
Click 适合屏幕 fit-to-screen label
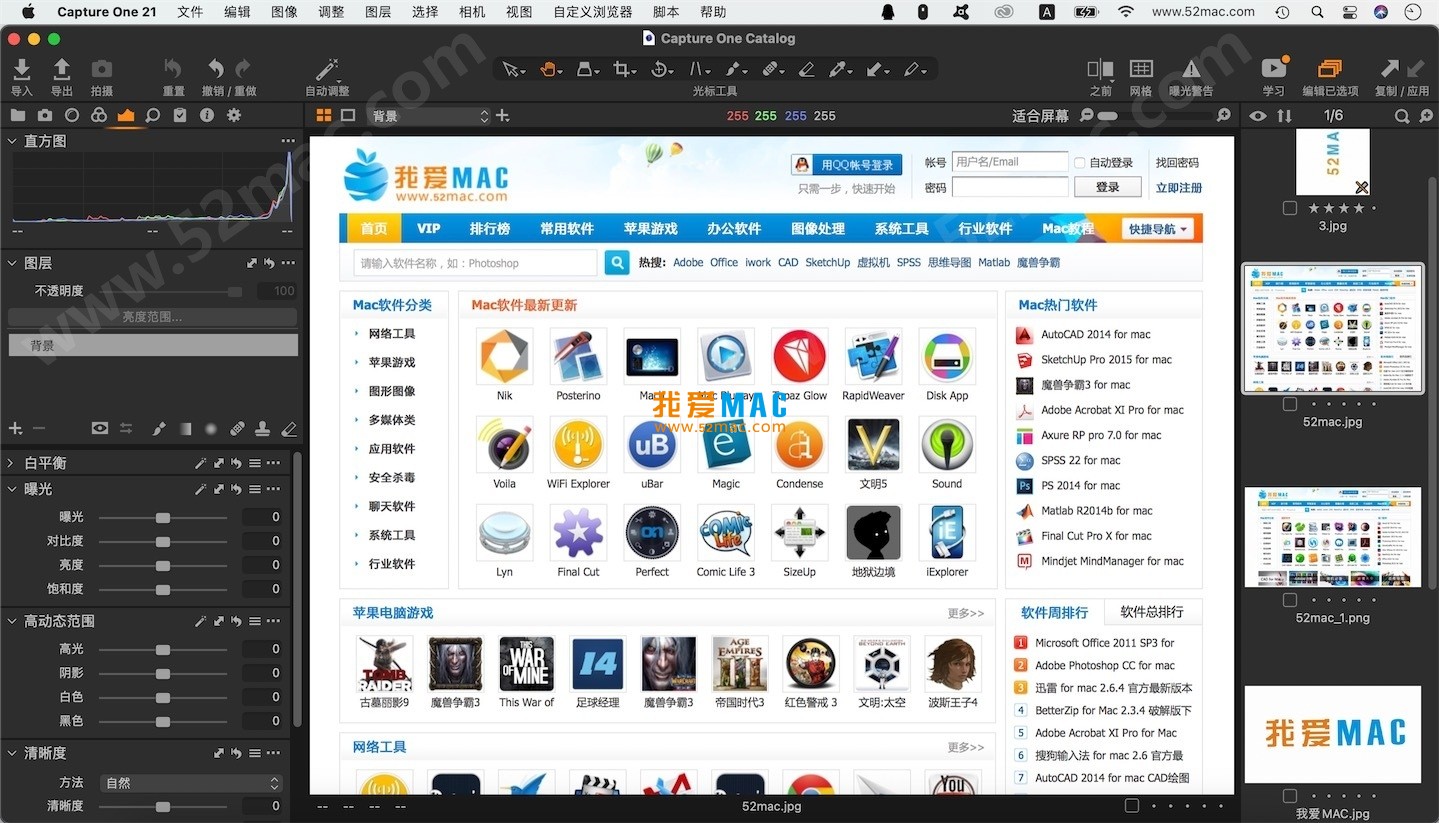pos(1040,116)
